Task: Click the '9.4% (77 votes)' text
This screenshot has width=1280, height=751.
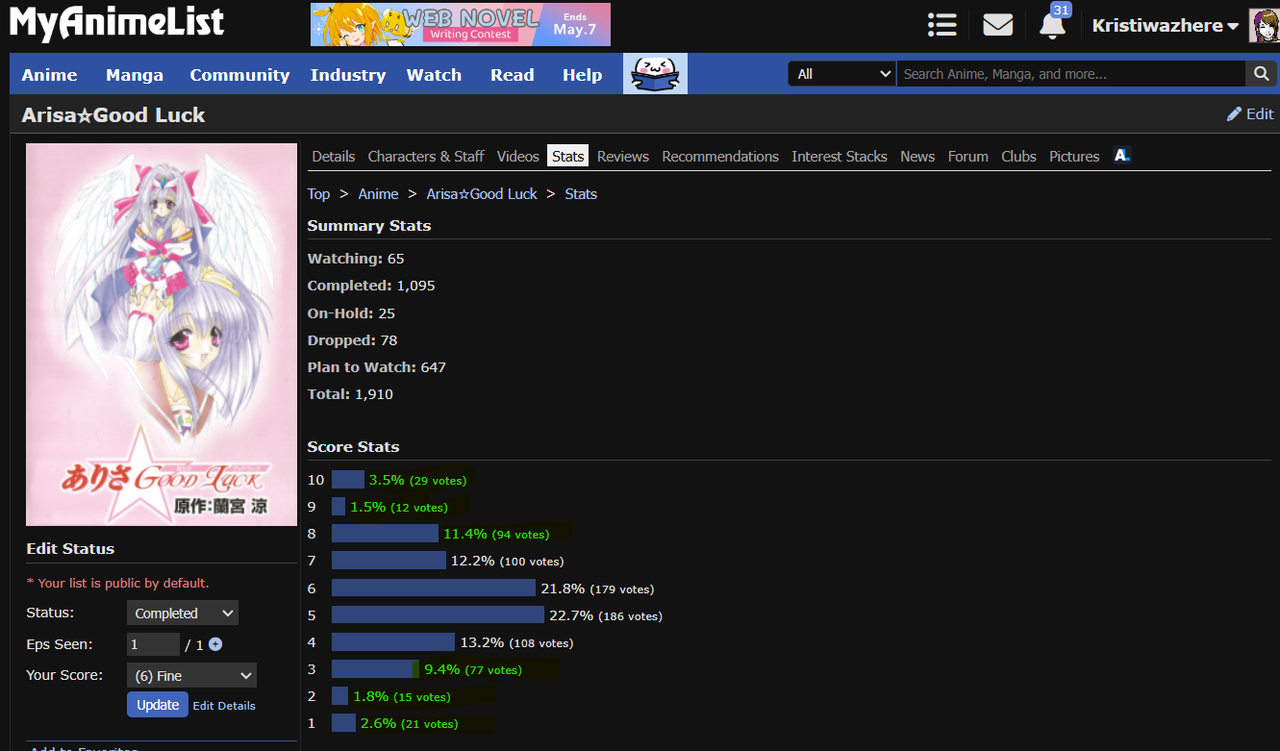Action: pos(473,669)
